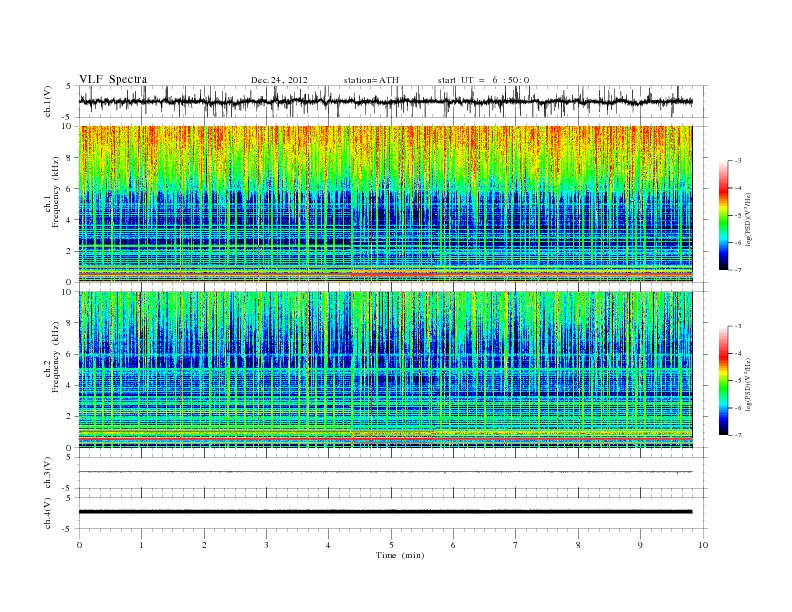Click the "9" minute tick on time axis
This screenshot has width=792, height=612.
640,545
